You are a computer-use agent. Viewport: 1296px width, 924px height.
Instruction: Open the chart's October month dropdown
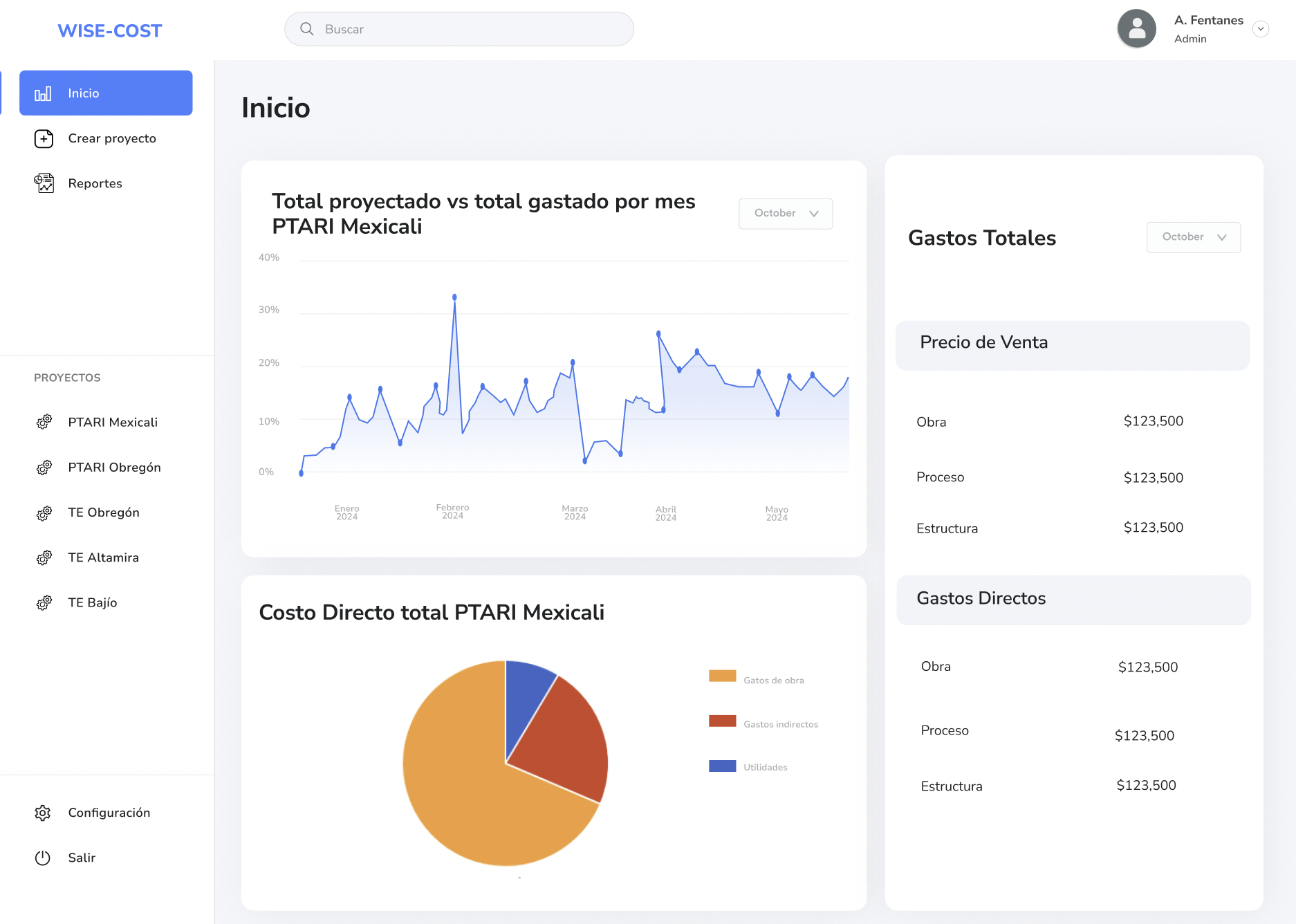coord(785,214)
